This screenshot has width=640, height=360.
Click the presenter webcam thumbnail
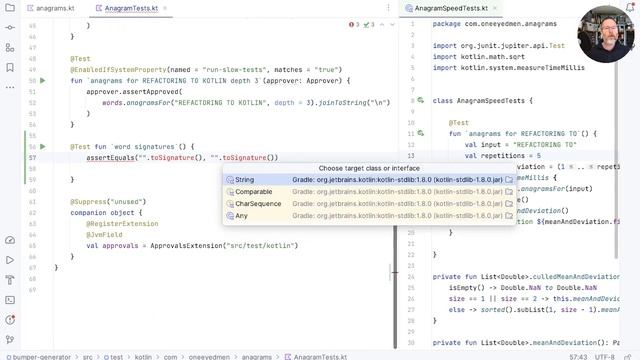606,34
